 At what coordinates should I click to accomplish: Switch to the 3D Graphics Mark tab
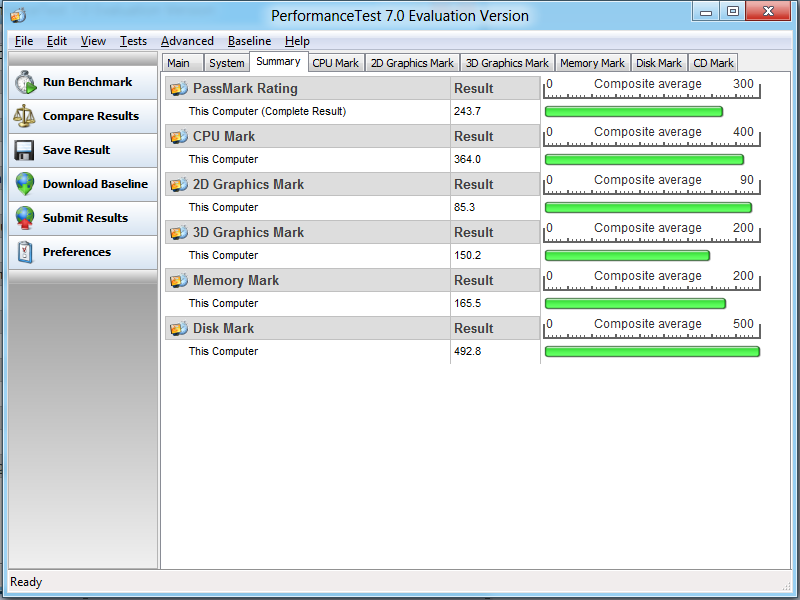[507, 63]
